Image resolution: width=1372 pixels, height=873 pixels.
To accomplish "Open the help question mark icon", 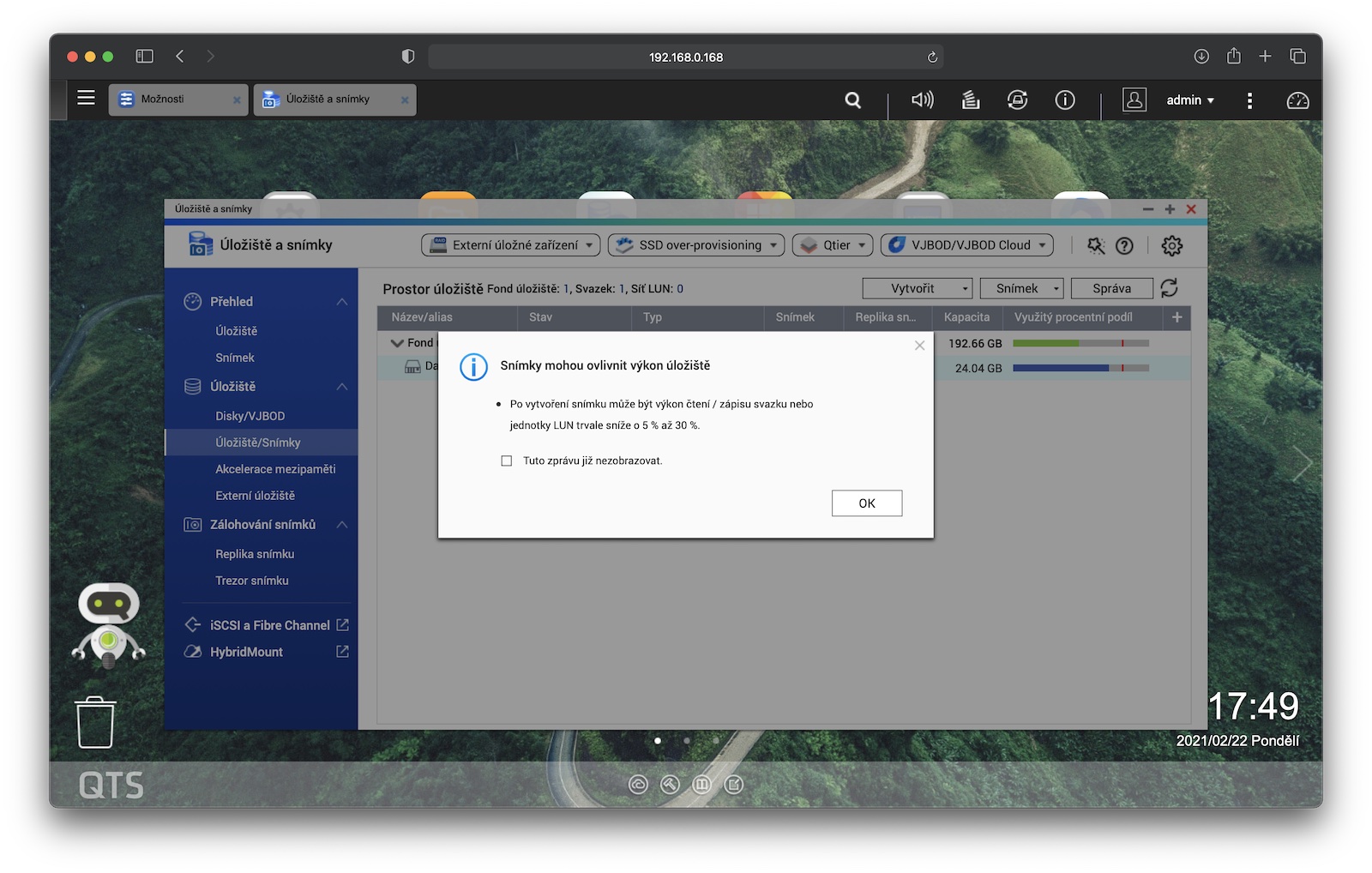I will click(1124, 246).
